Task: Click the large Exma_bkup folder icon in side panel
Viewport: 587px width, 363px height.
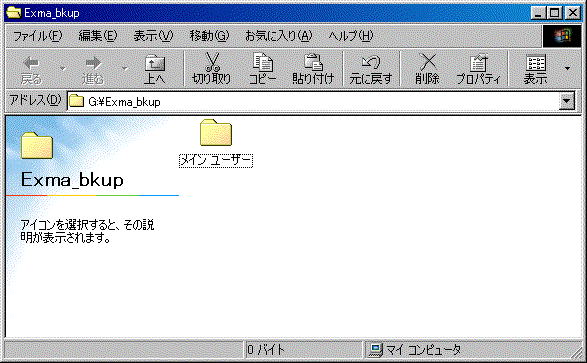Action: click(x=37, y=146)
